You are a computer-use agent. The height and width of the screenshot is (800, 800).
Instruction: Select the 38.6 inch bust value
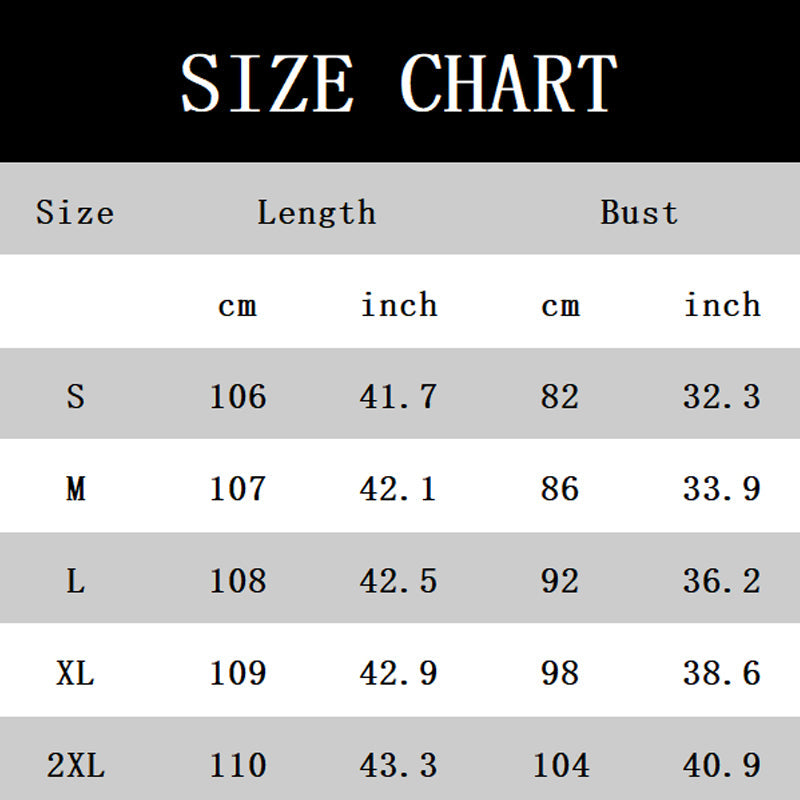point(722,673)
